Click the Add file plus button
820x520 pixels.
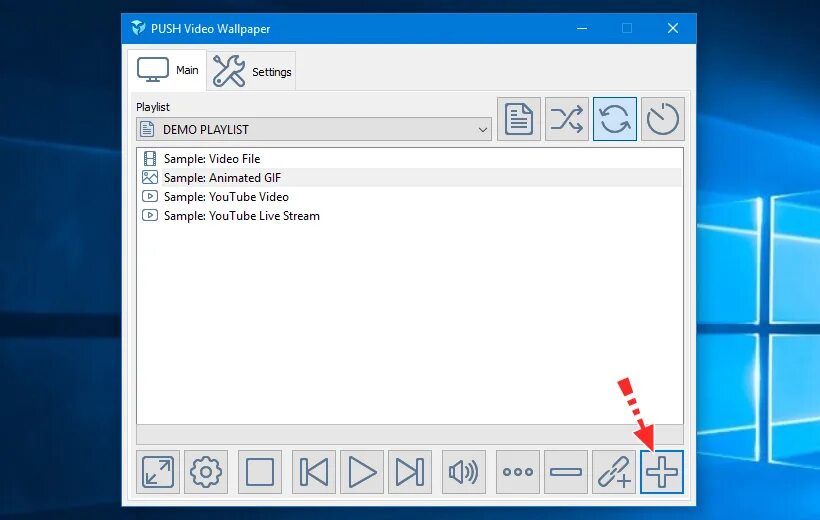[662, 472]
